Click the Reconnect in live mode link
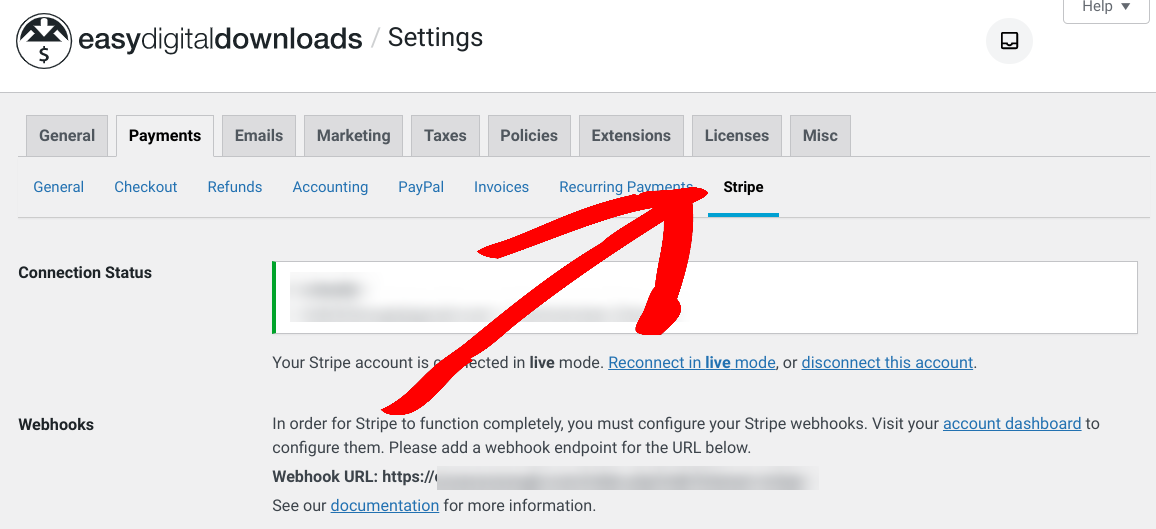 click(x=692, y=362)
